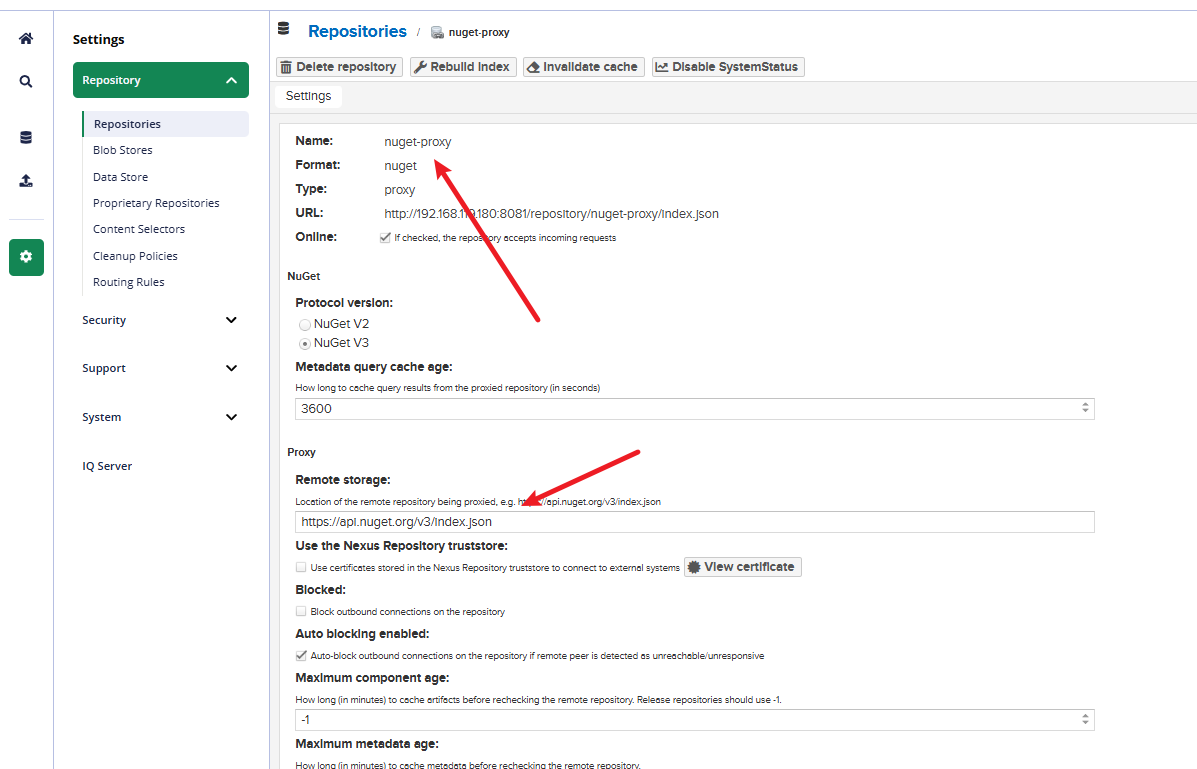Open the green settings gear icon
This screenshot has width=1197, height=769.
click(26, 257)
